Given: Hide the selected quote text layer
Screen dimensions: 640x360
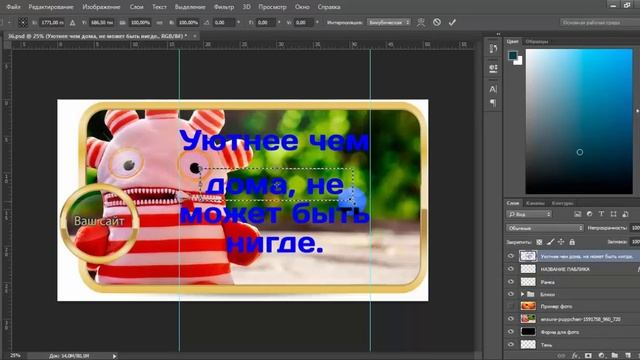Looking at the screenshot, I should 511,256.
